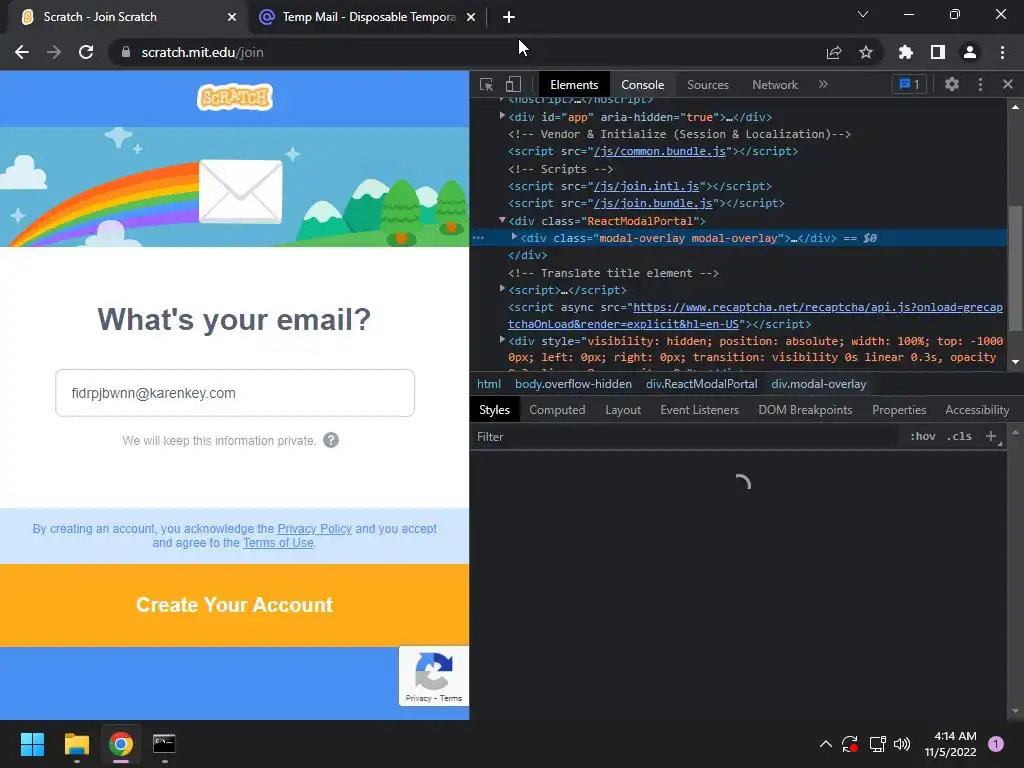Select html in the breadcrumb
1024x768 pixels.
click(488, 384)
